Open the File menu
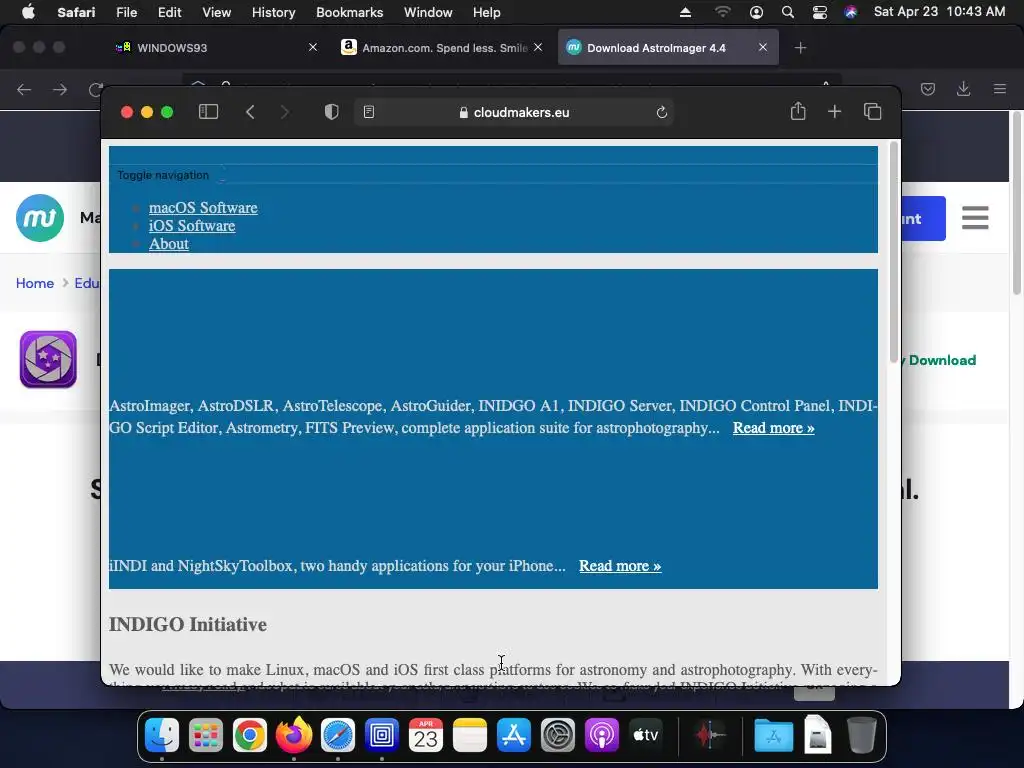Viewport: 1024px width, 768px height. coord(127,12)
